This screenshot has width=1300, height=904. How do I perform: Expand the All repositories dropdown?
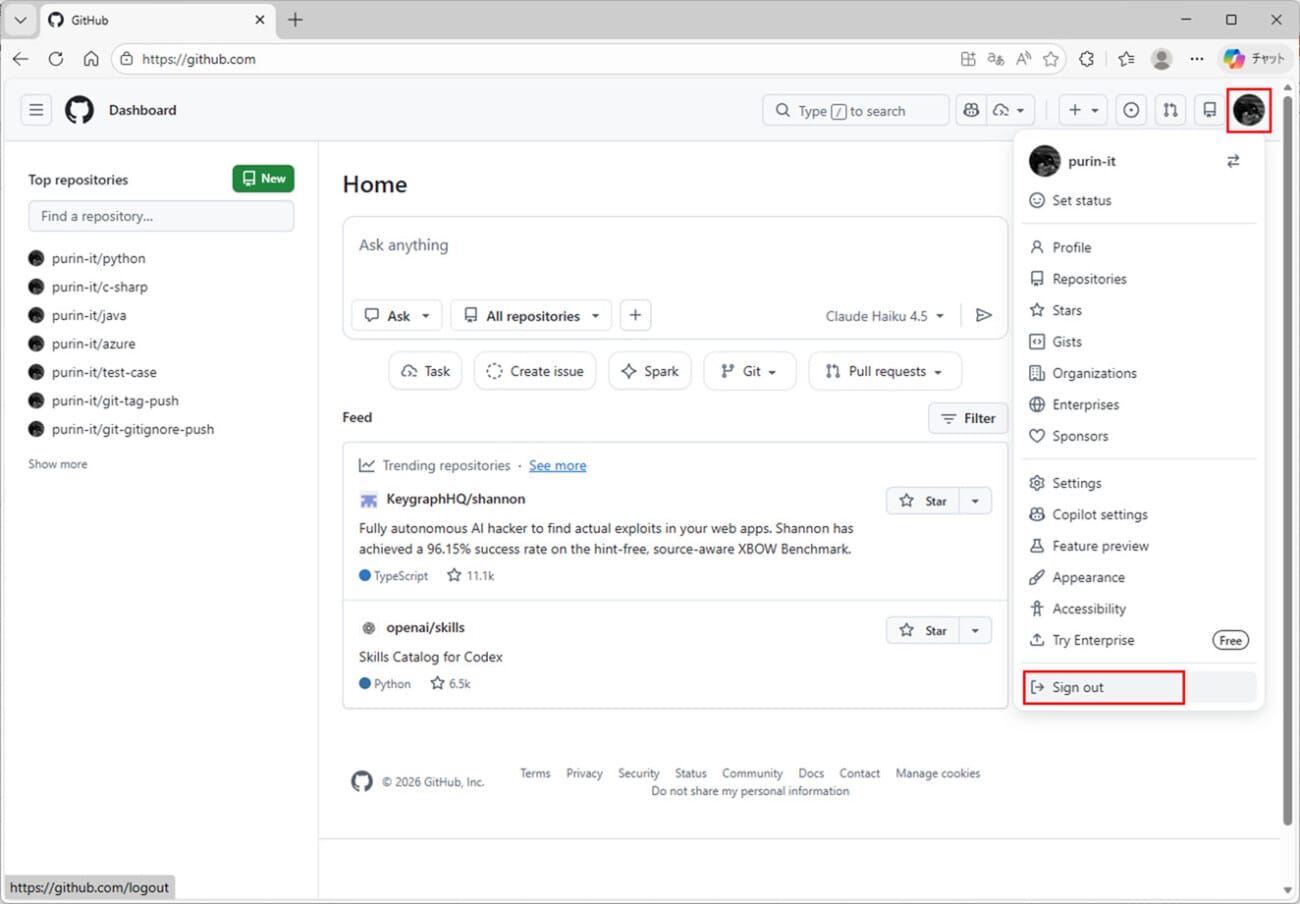coord(531,315)
